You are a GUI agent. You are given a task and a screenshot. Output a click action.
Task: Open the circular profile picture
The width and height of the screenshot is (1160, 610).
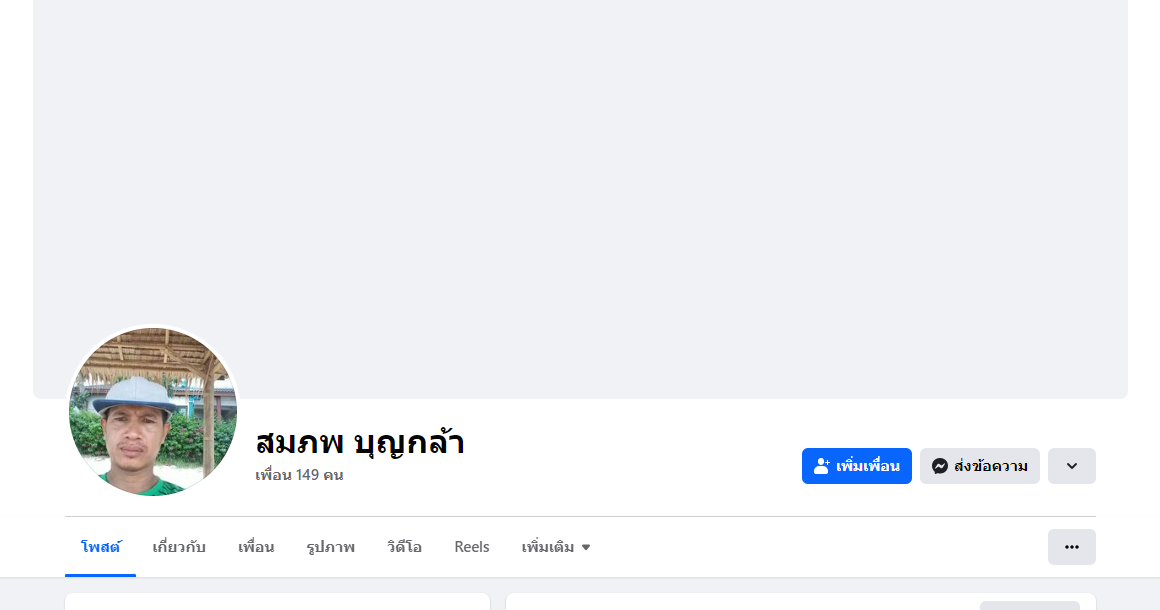pos(153,412)
